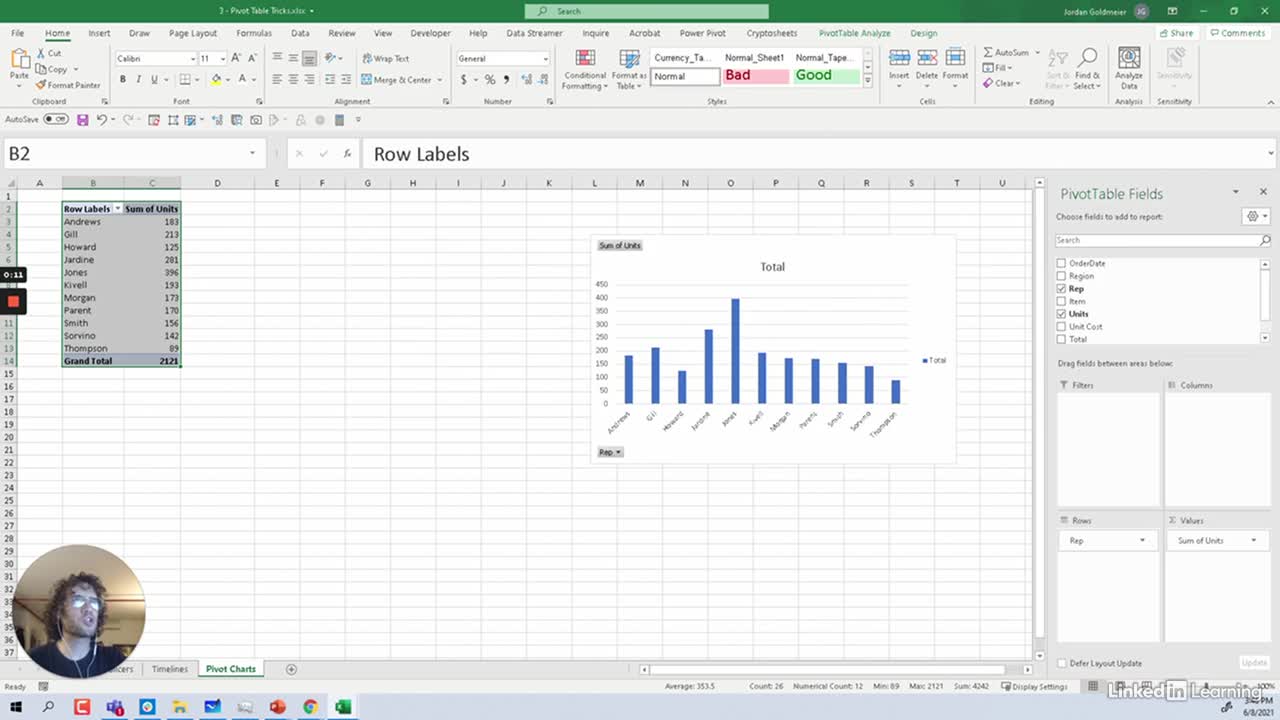Open Excel from the Windows taskbar
Viewport: 1280px width, 720px height.
343,707
